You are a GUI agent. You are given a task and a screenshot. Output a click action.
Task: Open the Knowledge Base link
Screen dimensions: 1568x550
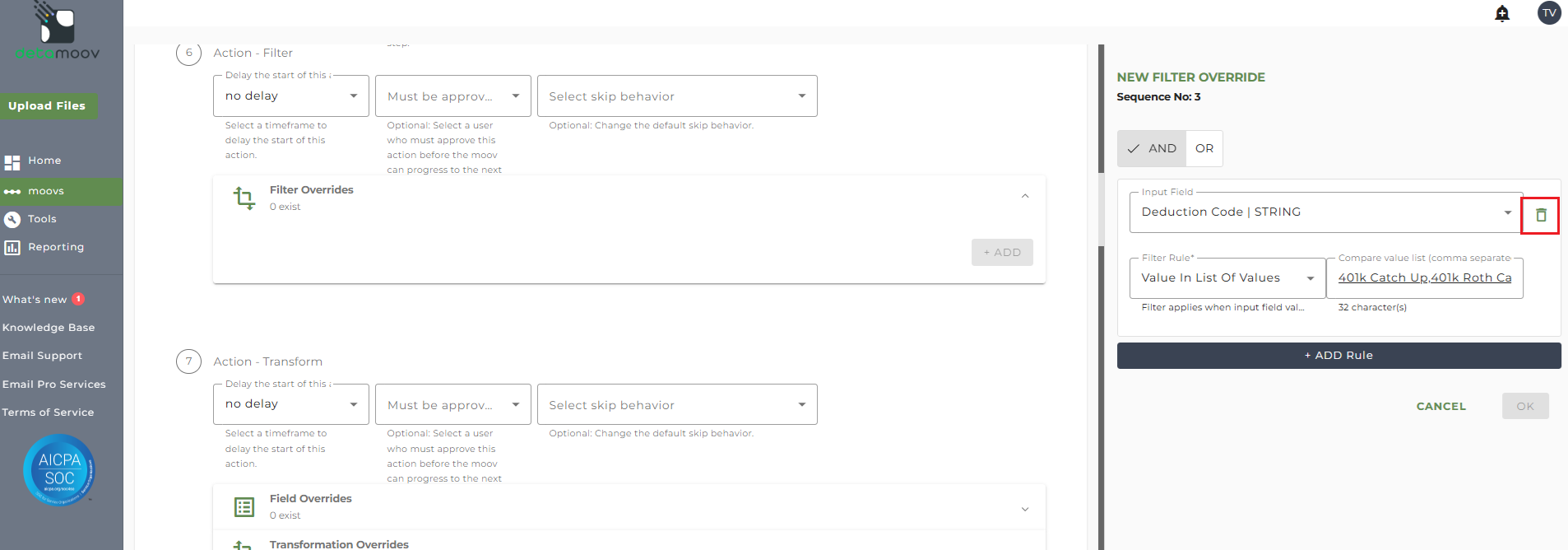pos(49,328)
